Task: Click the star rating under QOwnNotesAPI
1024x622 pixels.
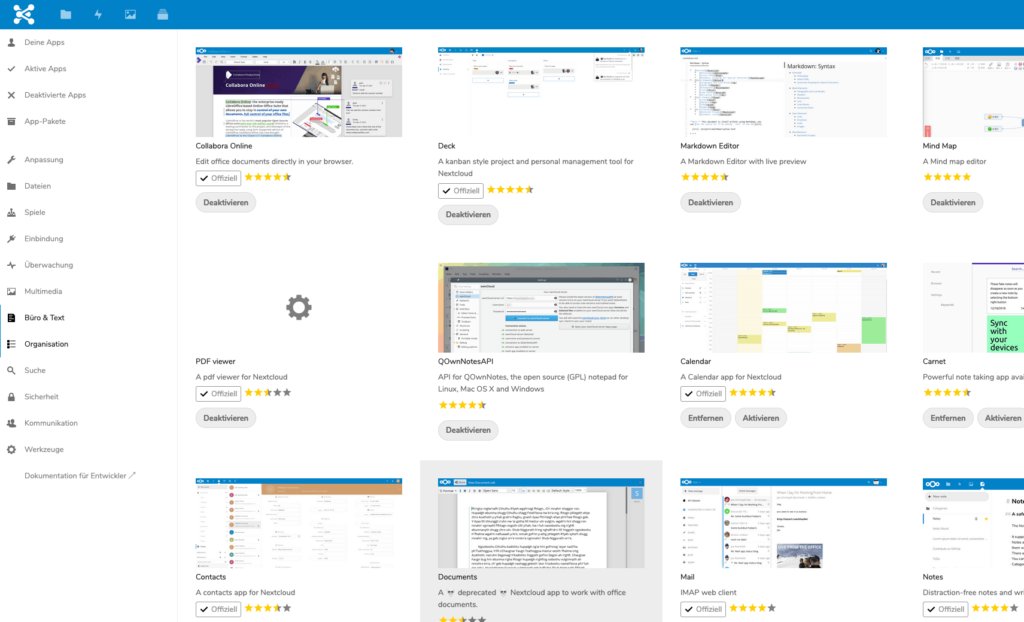Action: pyautogui.click(x=462, y=405)
